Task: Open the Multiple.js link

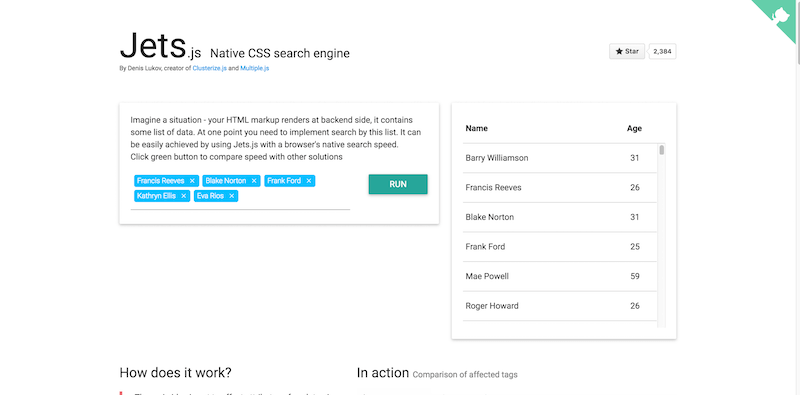Action: point(255,68)
